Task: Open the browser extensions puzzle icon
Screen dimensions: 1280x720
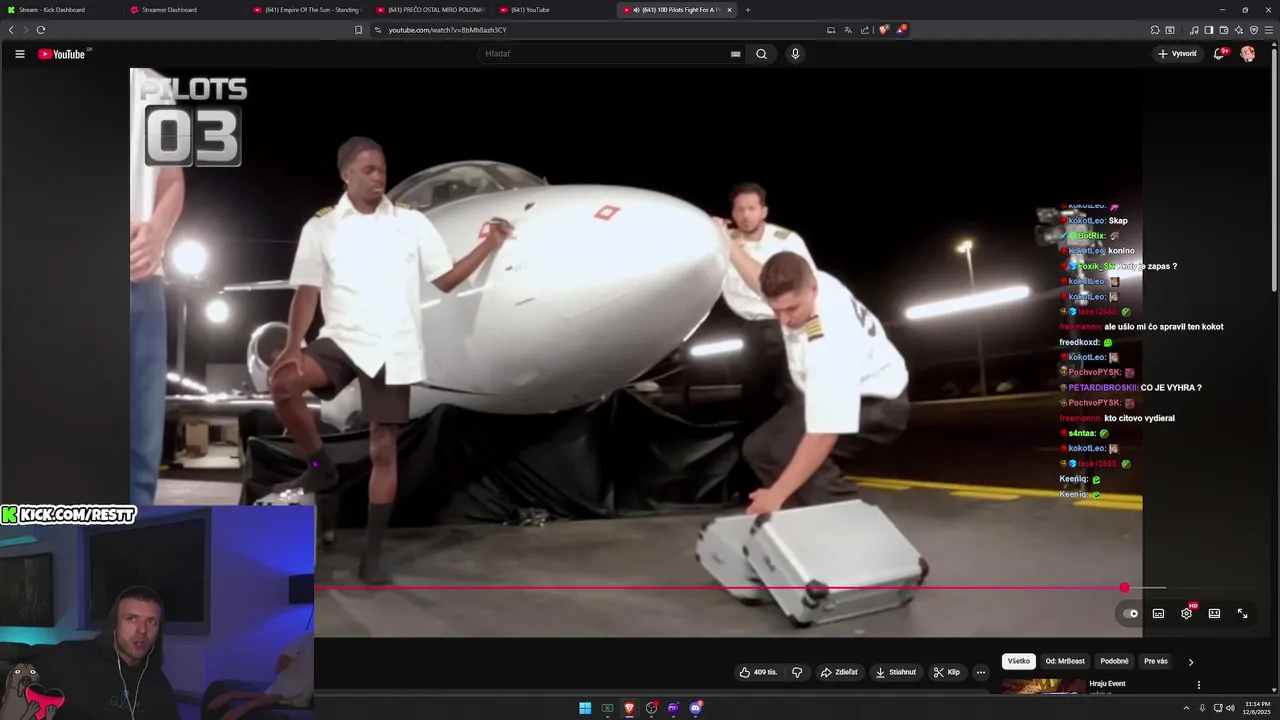Action: (1155, 30)
